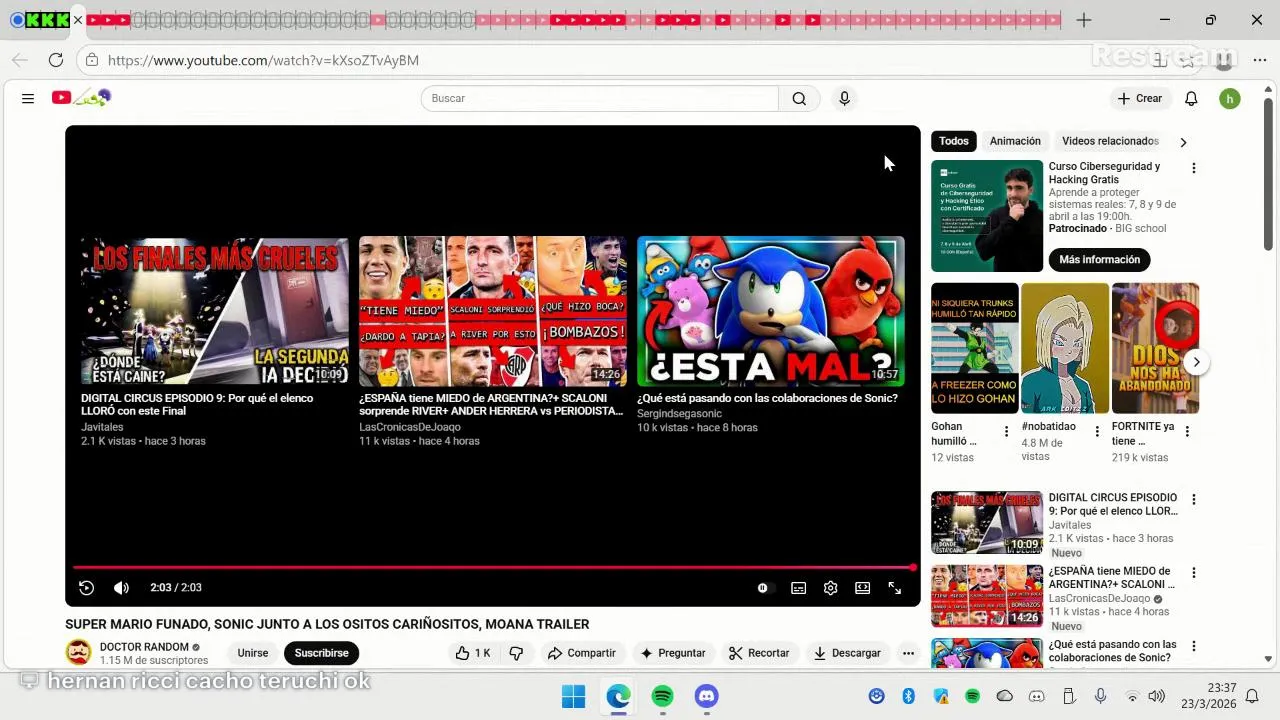
Task: Open the DOCTOR RANDOM channel avatar
Action: [x=78, y=653]
